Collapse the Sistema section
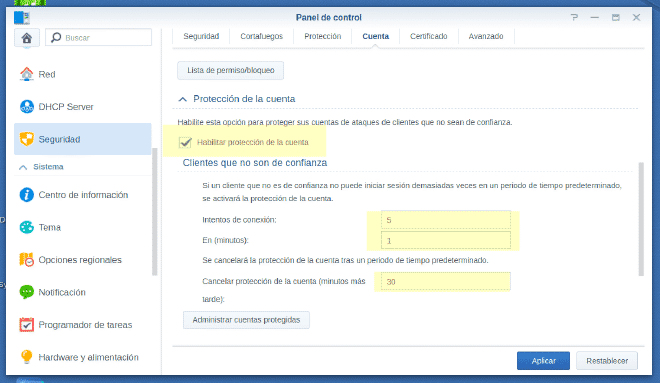 click(x=23, y=167)
